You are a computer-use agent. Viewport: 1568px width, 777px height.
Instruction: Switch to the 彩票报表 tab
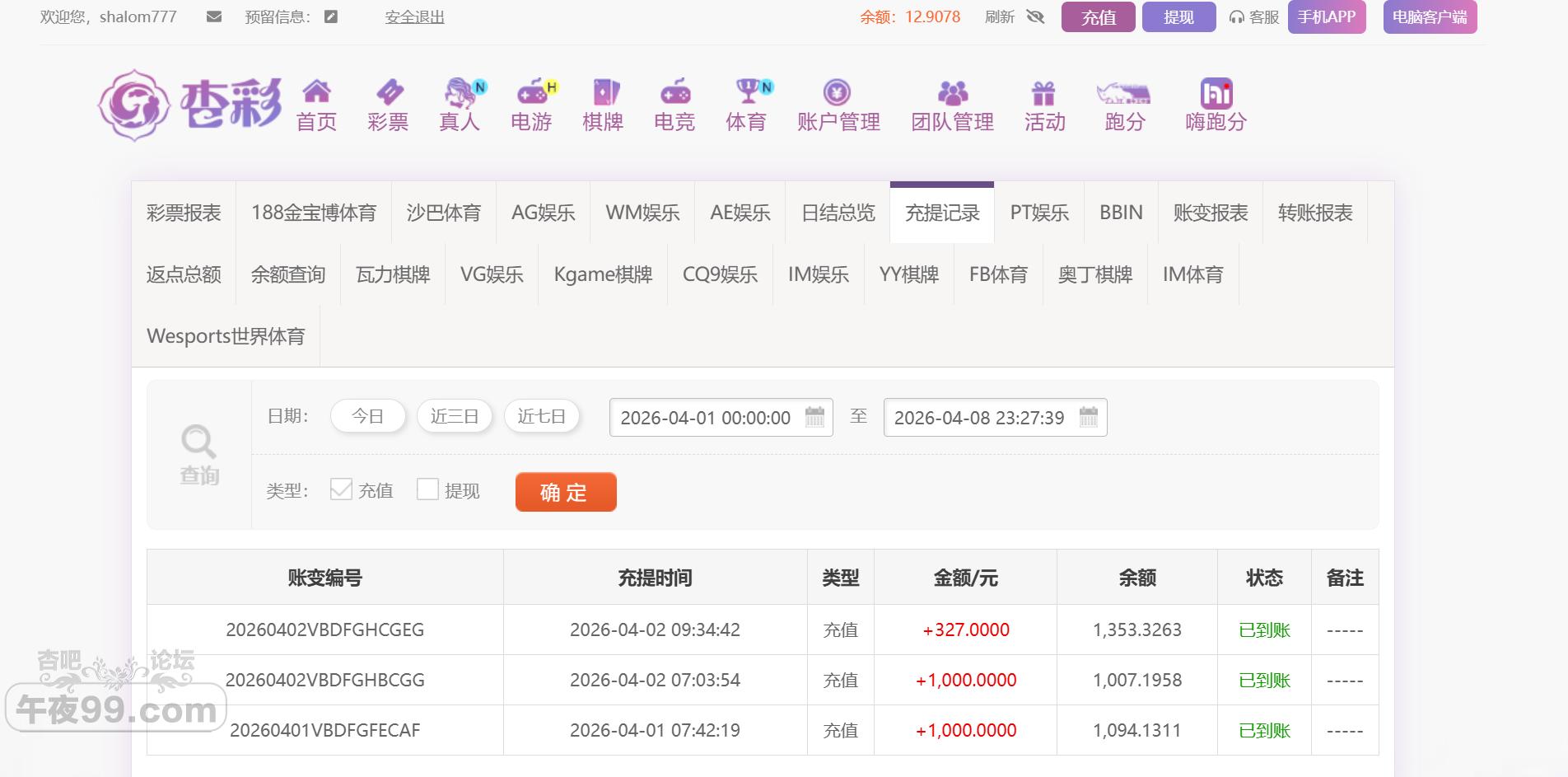(x=184, y=213)
